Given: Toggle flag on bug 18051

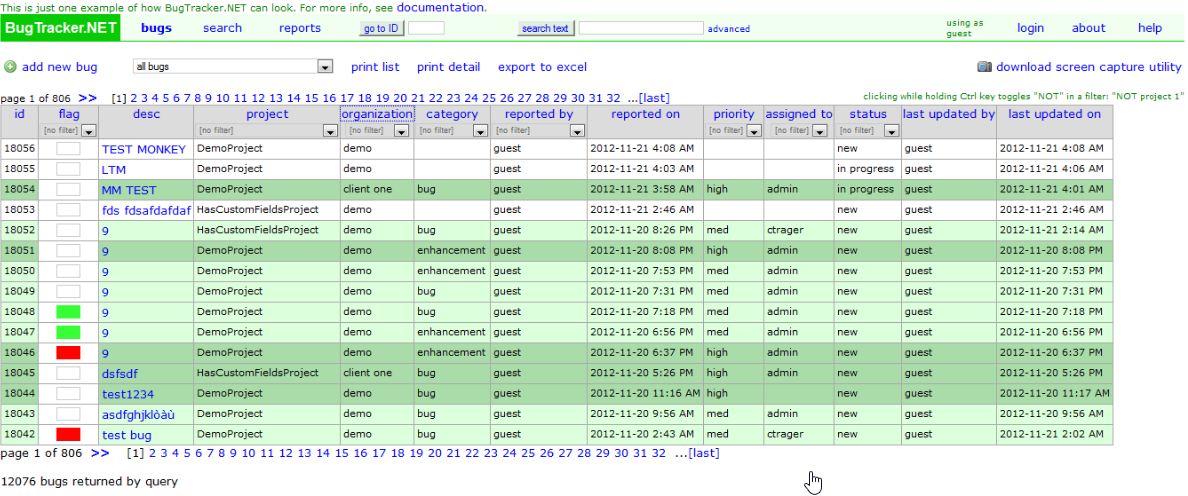Looking at the screenshot, I should [x=68, y=250].
